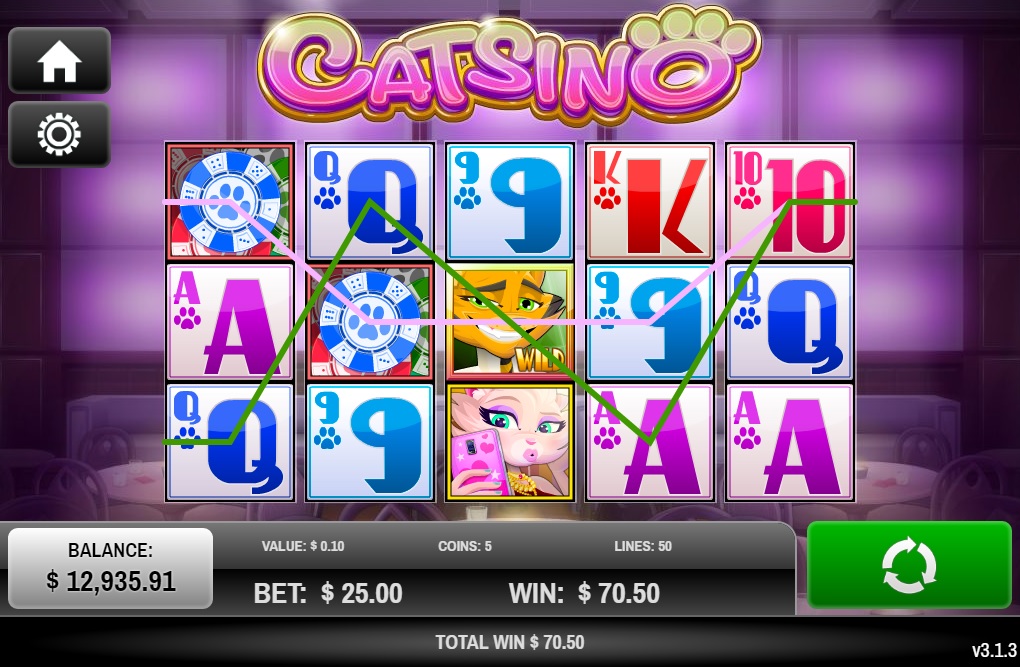
Task: Open the home menu icon
Action: point(59,61)
